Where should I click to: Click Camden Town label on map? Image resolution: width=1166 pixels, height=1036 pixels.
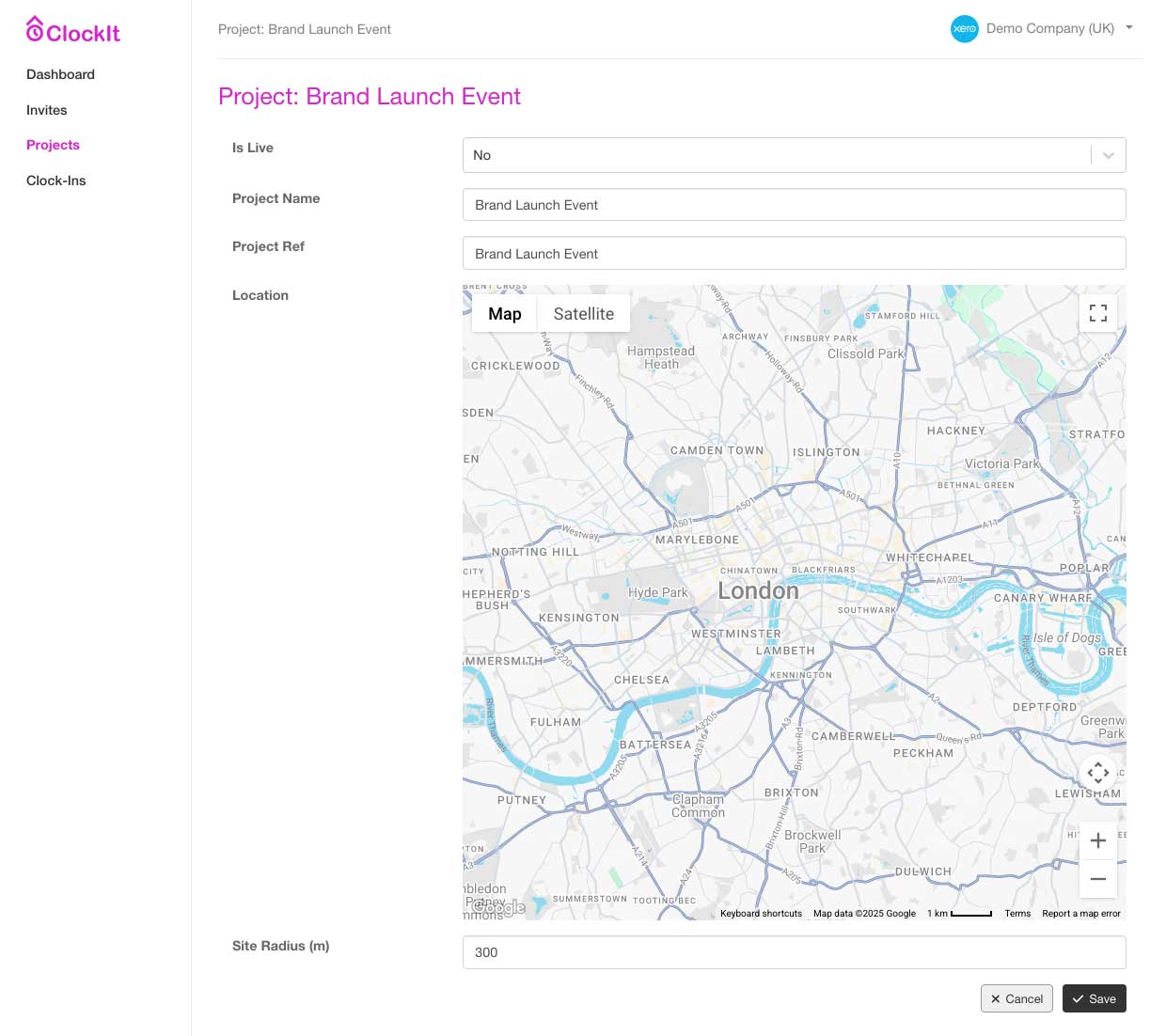[717, 450]
